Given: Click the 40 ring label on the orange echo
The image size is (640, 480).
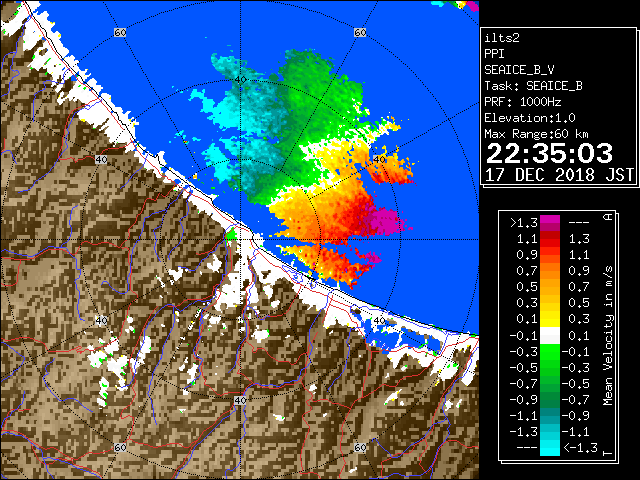Looking at the screenshot, I should (x=380, y=160).
